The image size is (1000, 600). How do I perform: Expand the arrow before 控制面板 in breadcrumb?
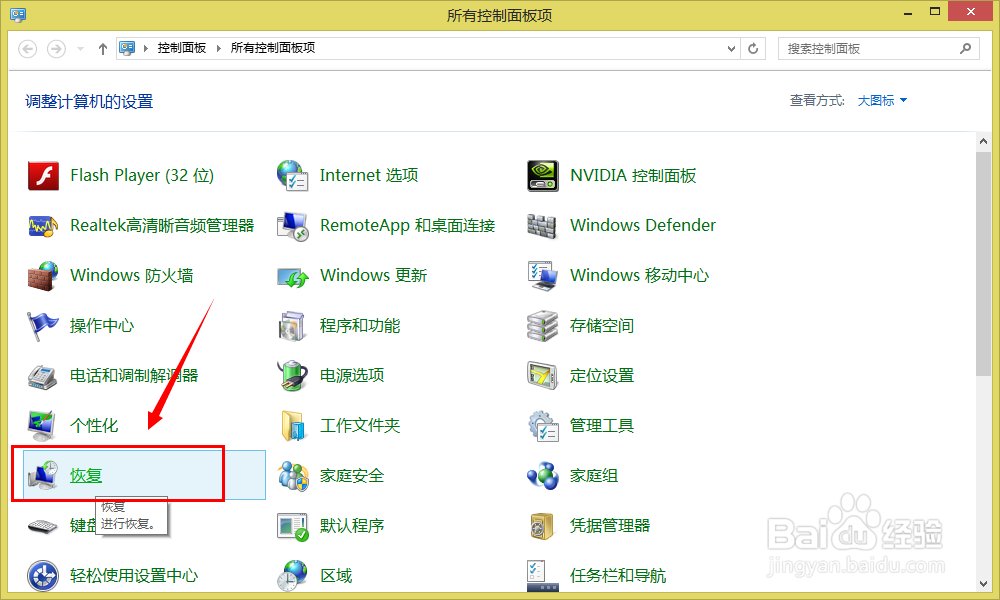pyautogui.click(x=145, y=48)
